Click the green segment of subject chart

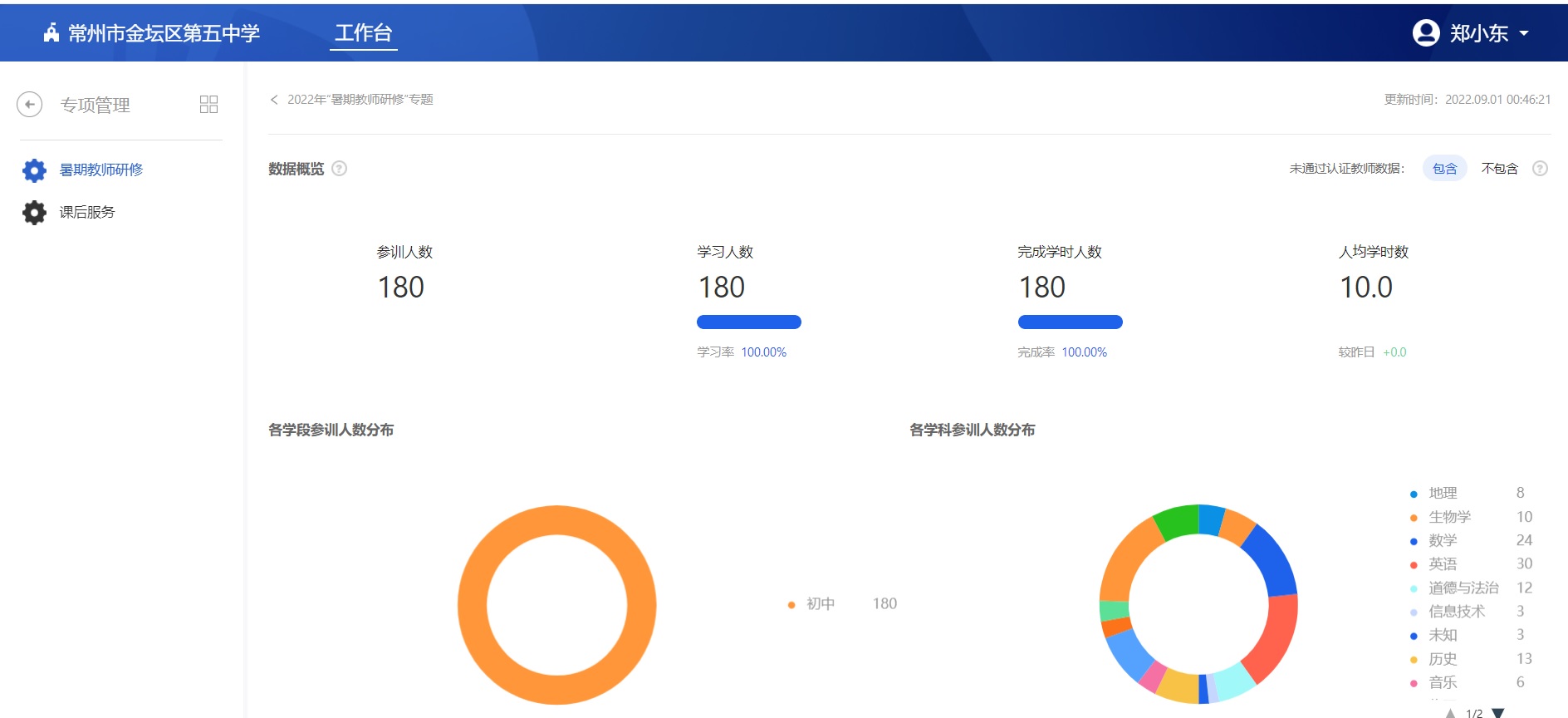(1178, 522)
